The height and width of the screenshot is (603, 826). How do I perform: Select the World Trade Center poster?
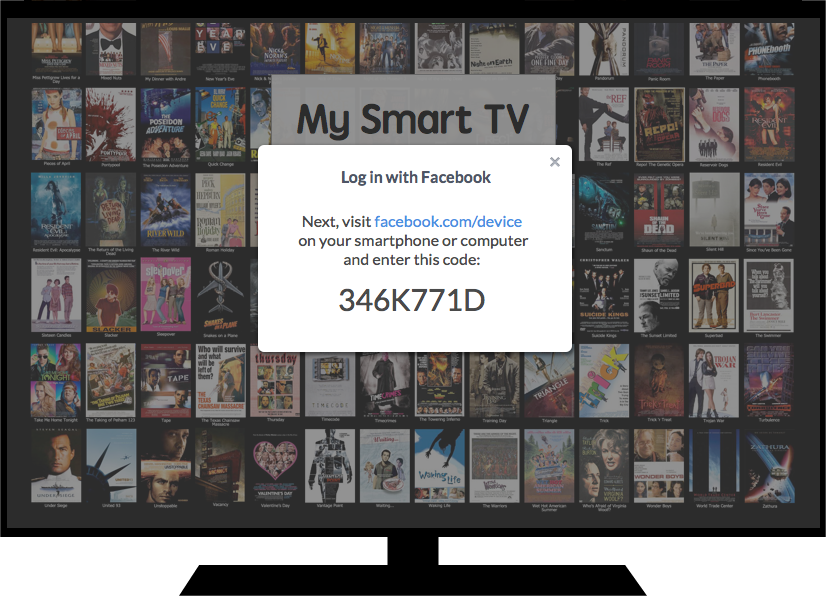(x=714, y=466)
